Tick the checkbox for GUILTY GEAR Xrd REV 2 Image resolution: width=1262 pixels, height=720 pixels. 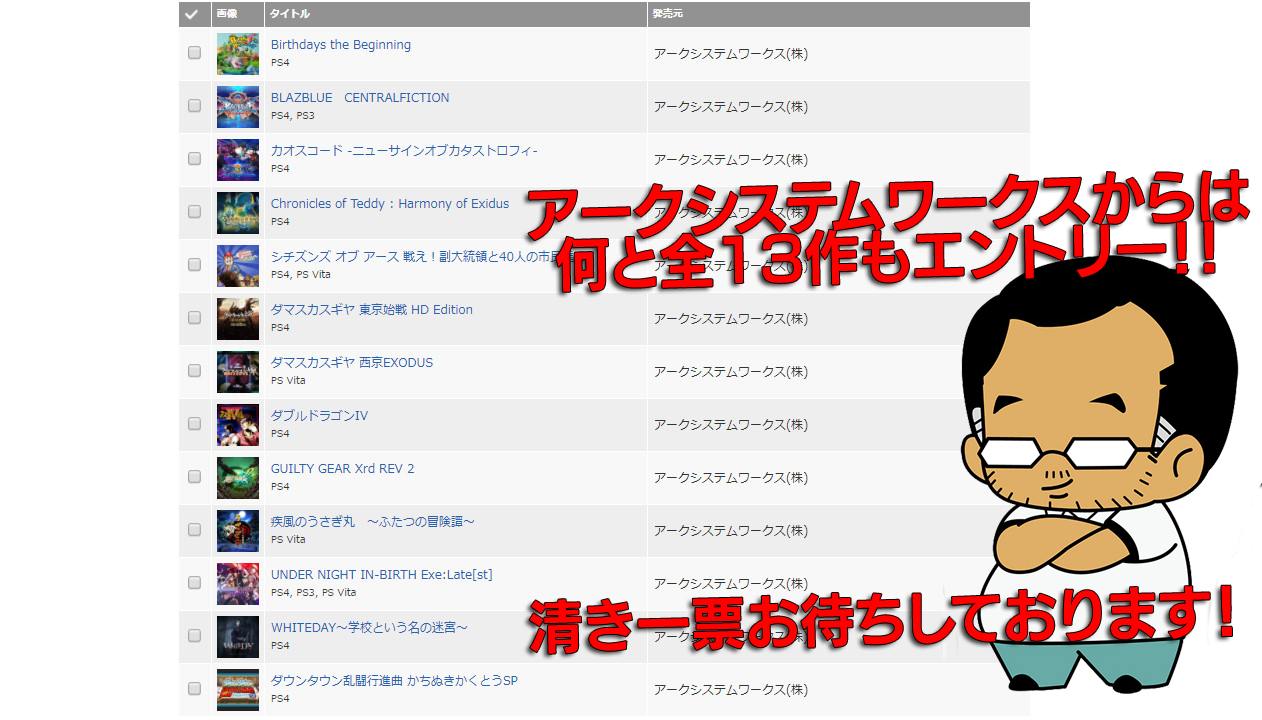[x=194, y=477]
